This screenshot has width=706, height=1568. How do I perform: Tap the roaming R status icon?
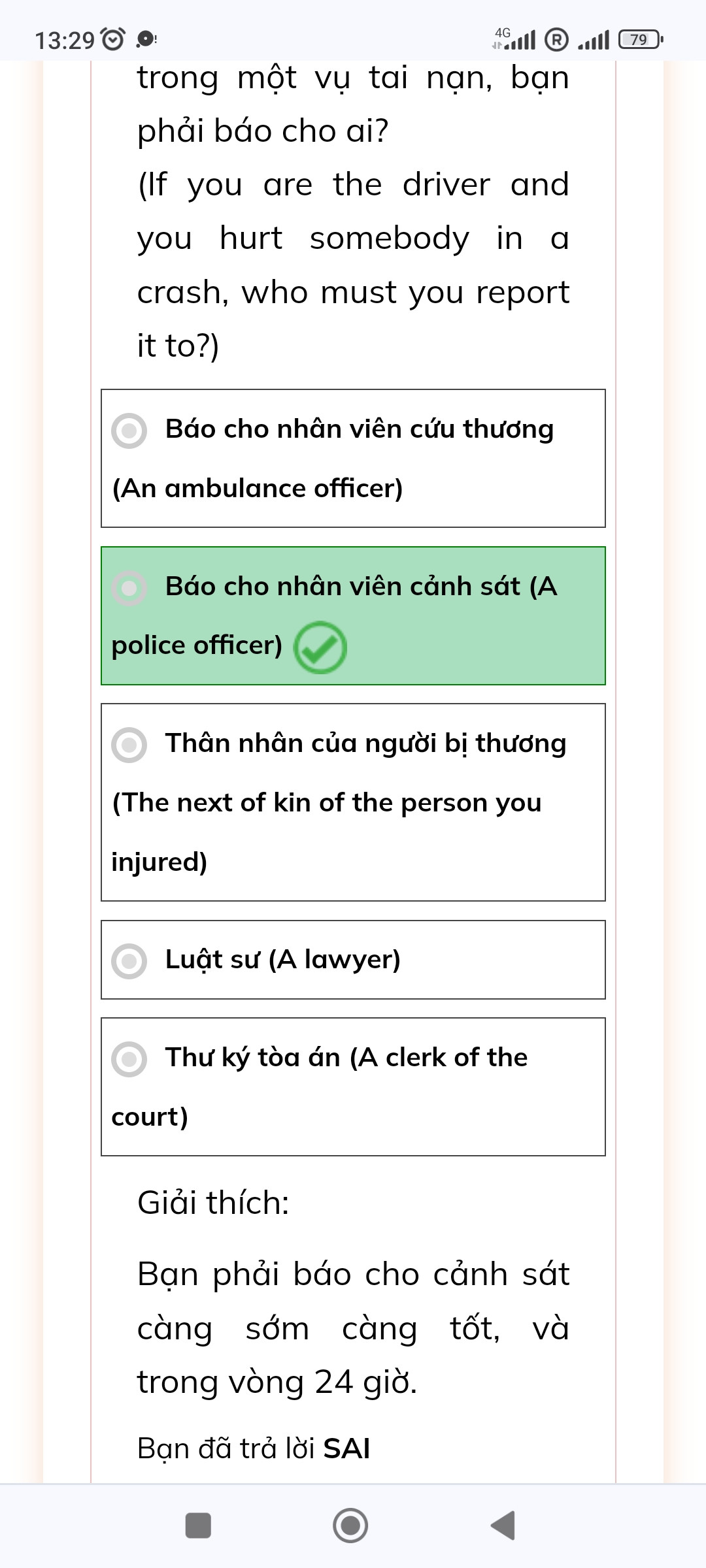[x=556, y=40]
